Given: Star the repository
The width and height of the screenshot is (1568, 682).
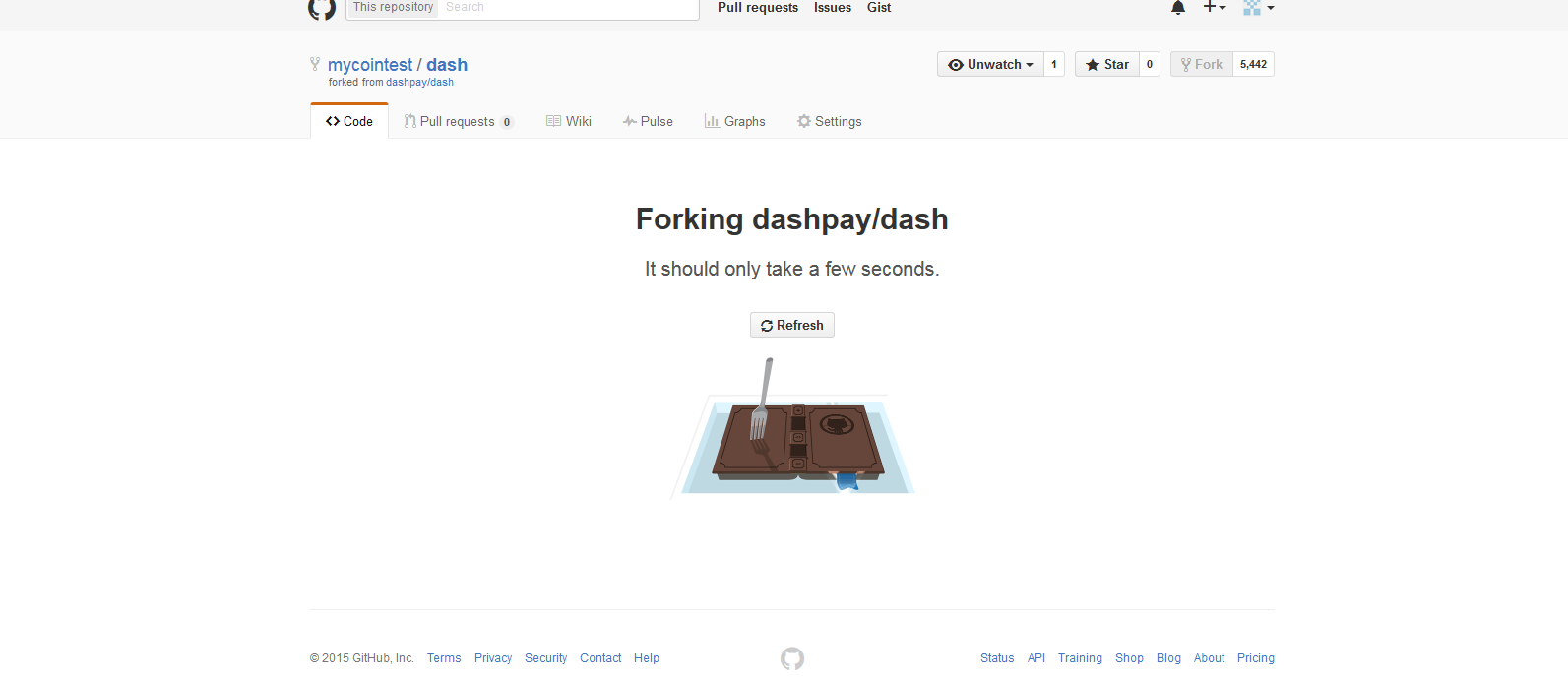Looking at the screenshot, I should tap(1107, 64).
